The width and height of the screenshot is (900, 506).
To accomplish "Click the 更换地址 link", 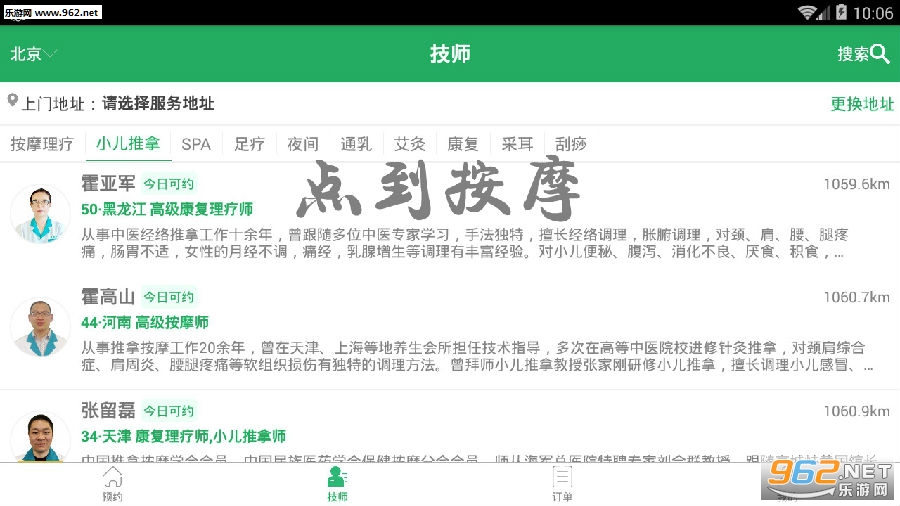I will point(862,104).
